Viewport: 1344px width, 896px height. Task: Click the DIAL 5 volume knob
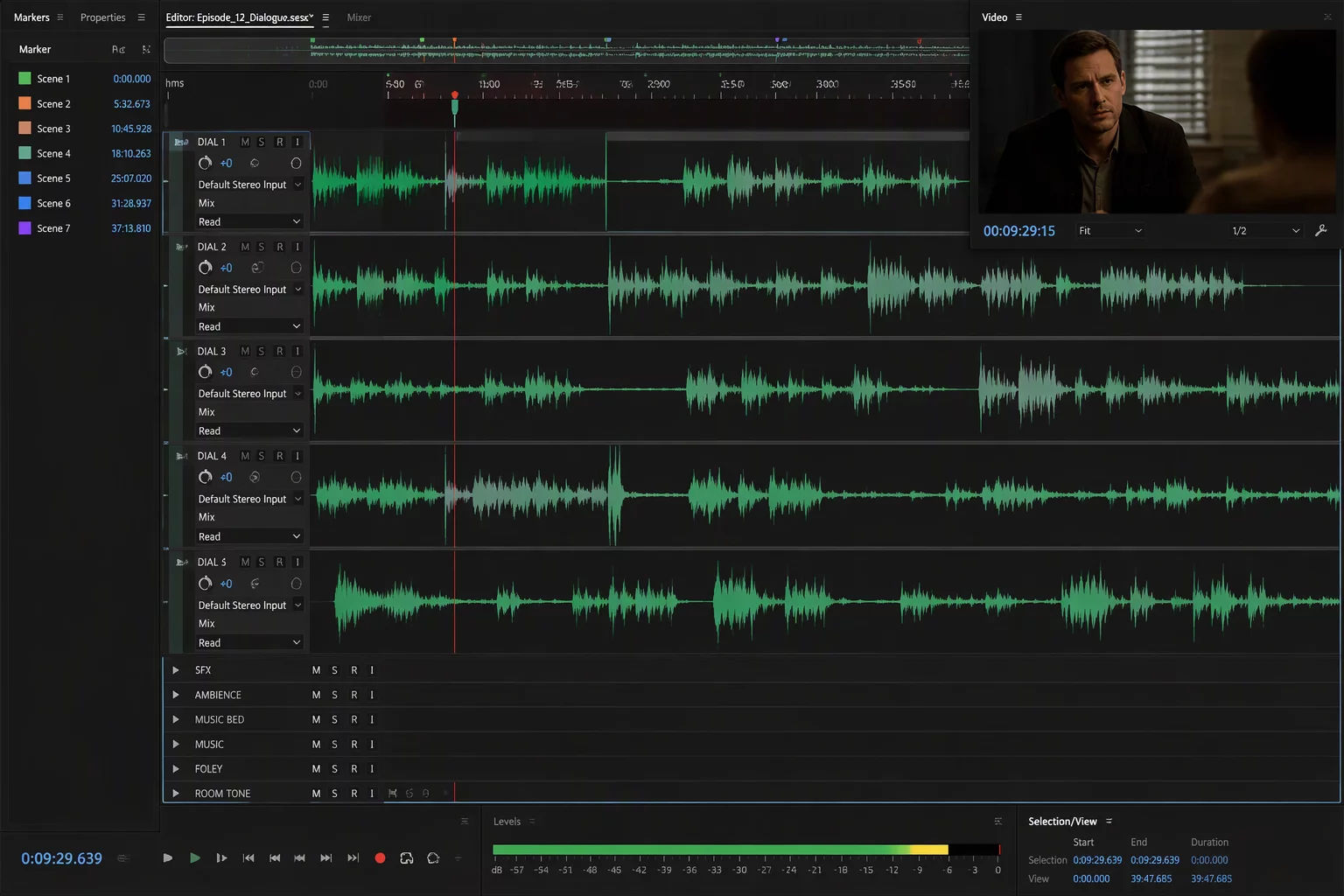click(205, 584)
